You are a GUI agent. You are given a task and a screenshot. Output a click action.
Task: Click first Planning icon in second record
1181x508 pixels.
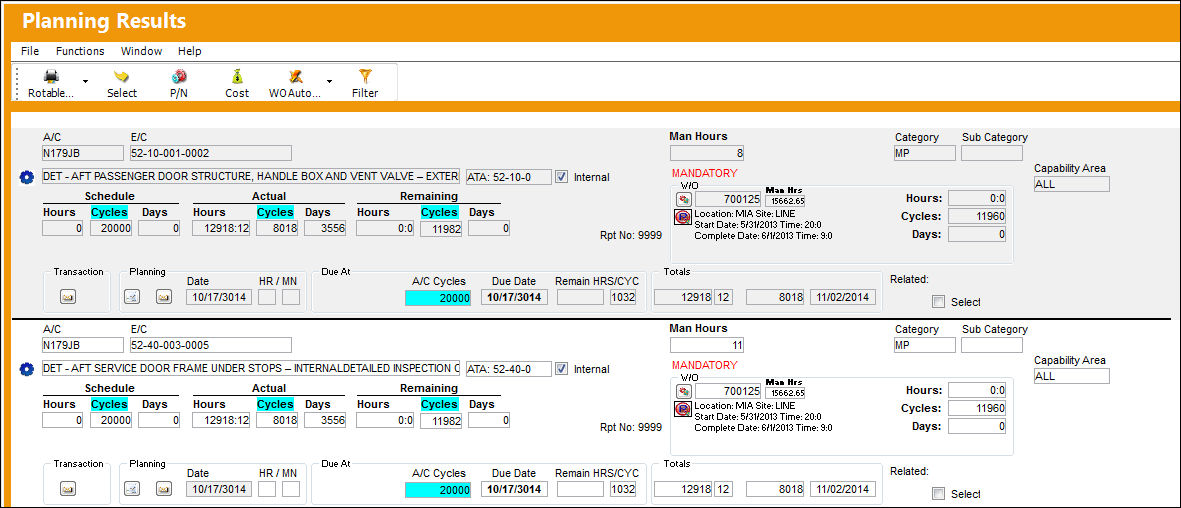[132, 489]
